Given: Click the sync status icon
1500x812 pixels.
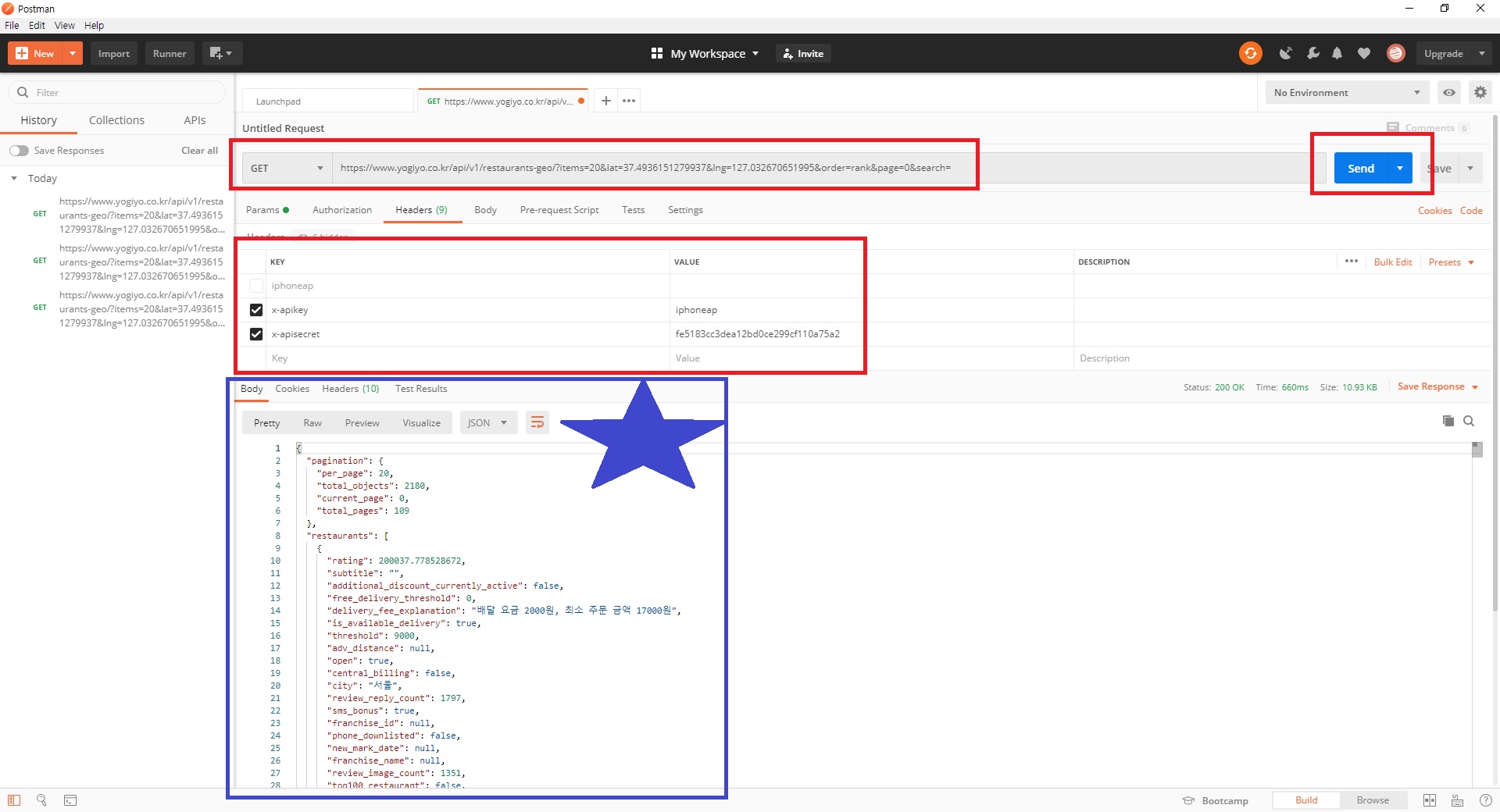Looking at the screenshot, I should (x=1250, y=53).
